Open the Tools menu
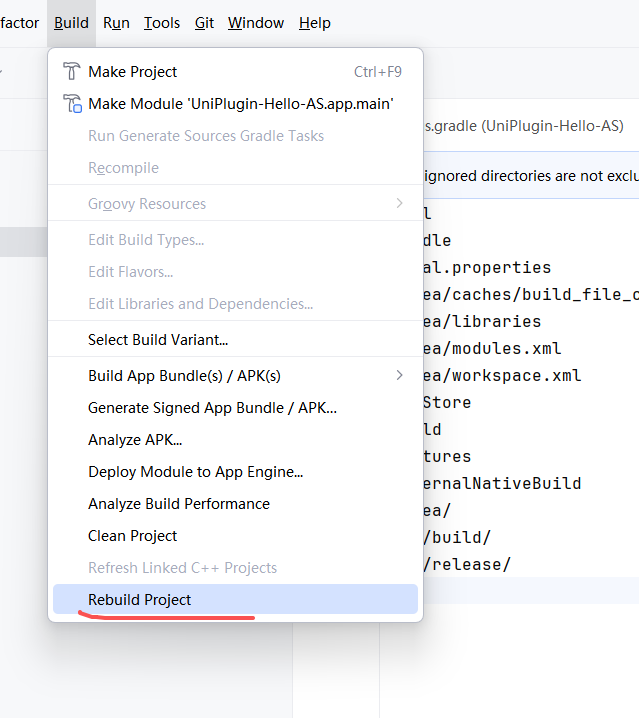The image size is (639, 718). click(x=162, y=23)
